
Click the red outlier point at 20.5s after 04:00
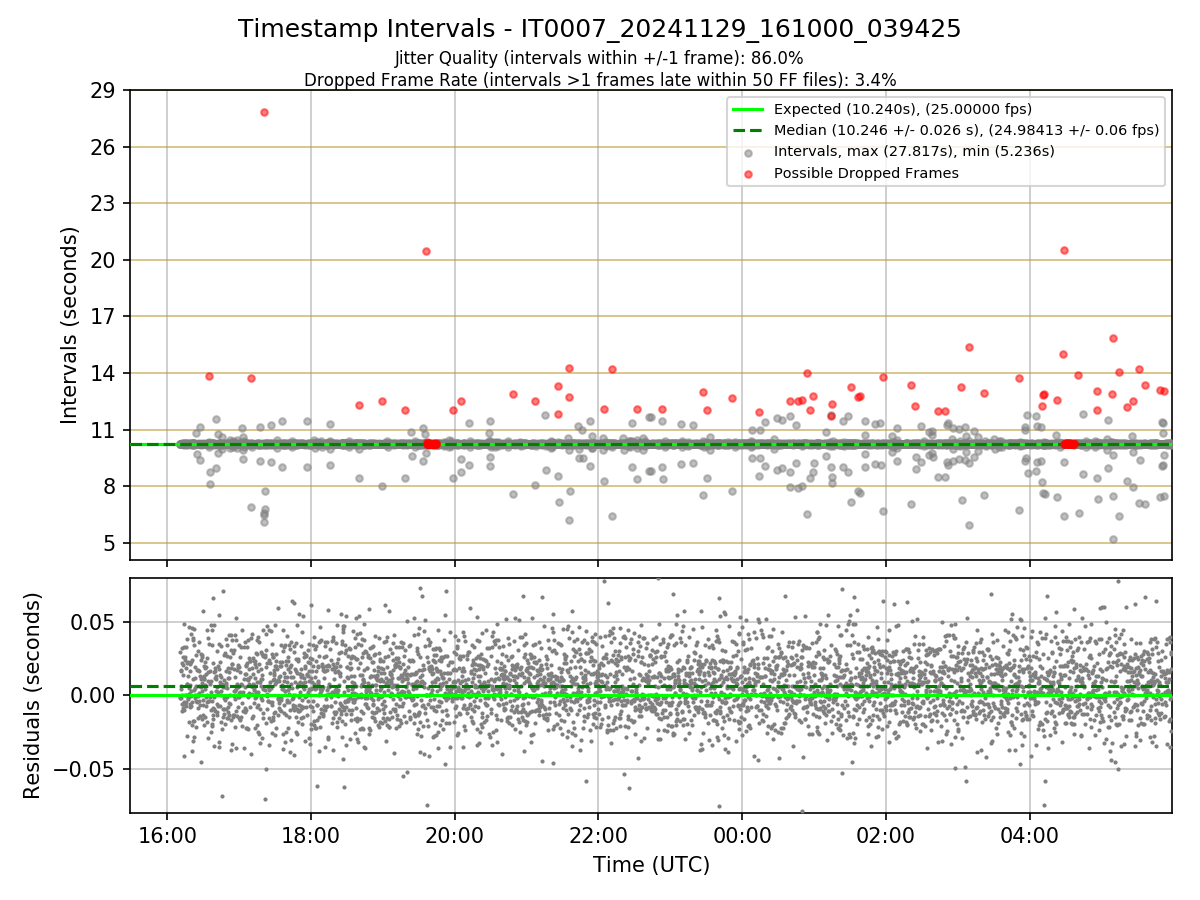click(x=1064, y=250)
